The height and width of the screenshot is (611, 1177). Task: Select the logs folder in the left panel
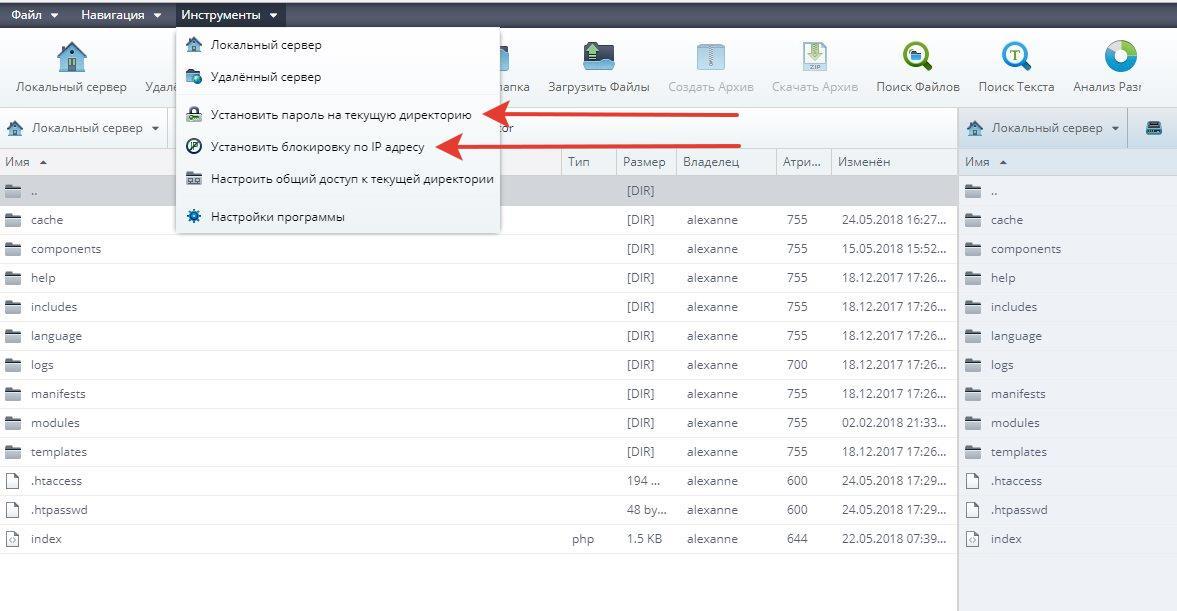pyautogui.click(x=478, y=365)
